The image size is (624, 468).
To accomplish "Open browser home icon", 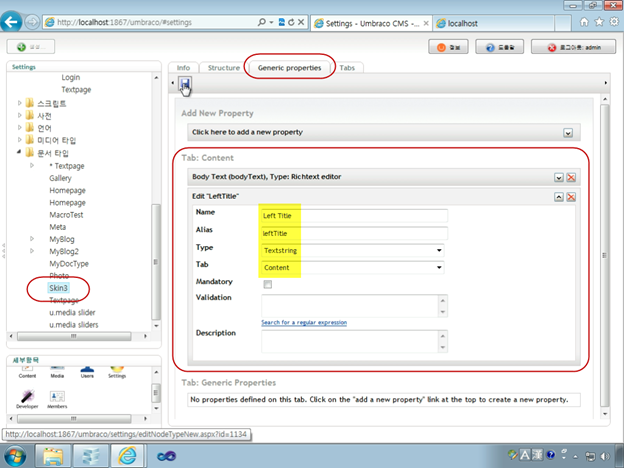I will click(584, 22).
